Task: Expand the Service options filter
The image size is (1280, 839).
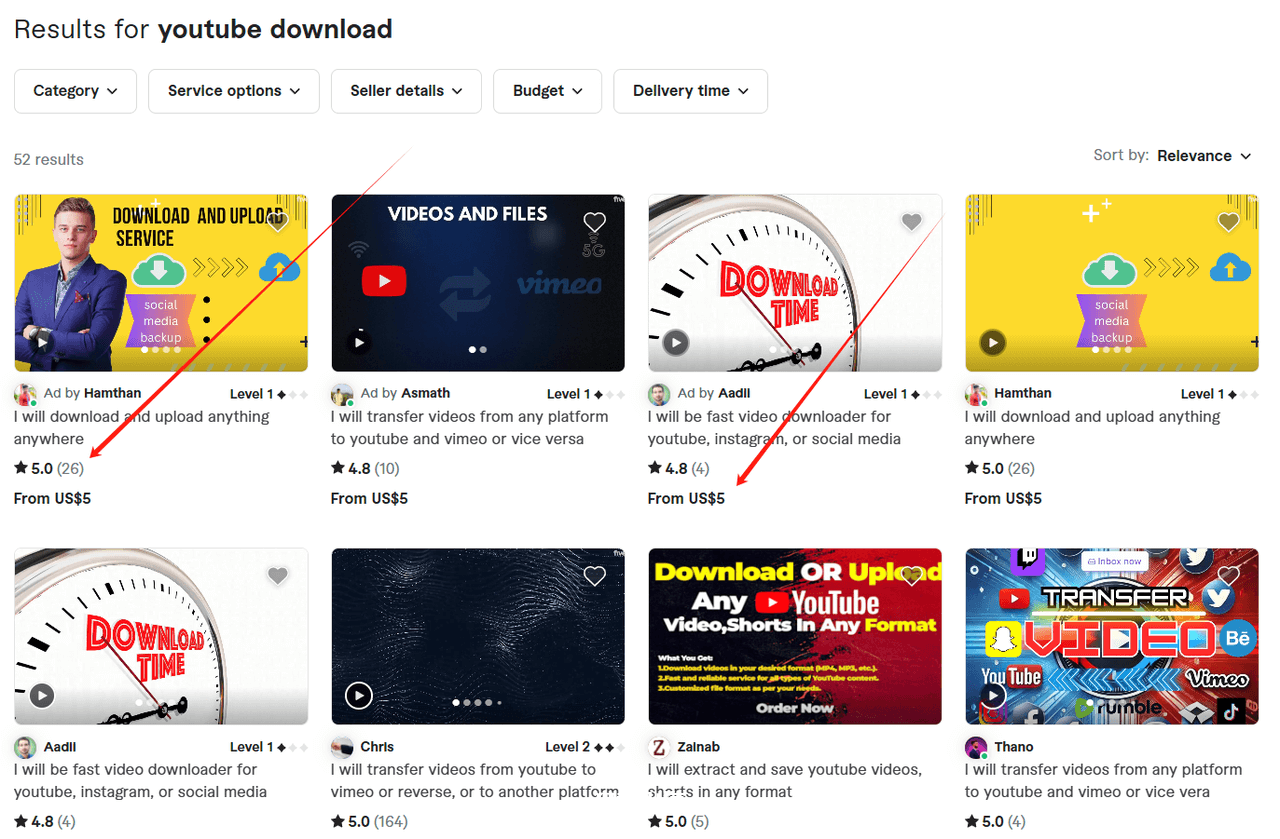Action: (234, 91)
